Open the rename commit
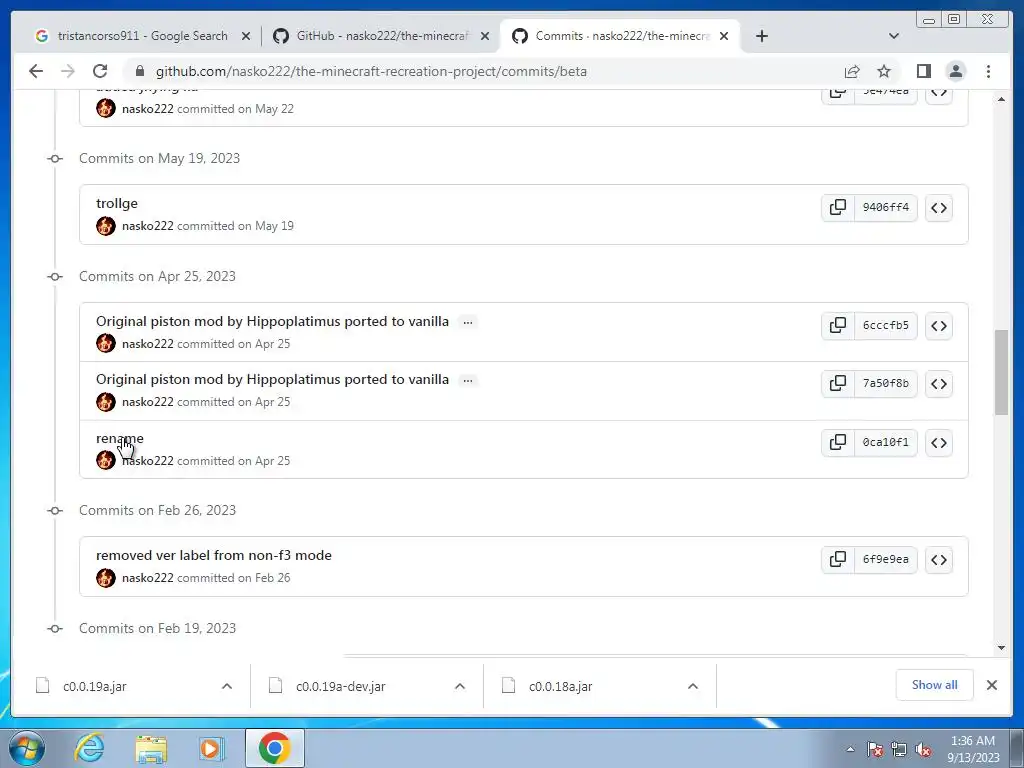This screenshot has width=1024, height=768. [x=120, y=438]
